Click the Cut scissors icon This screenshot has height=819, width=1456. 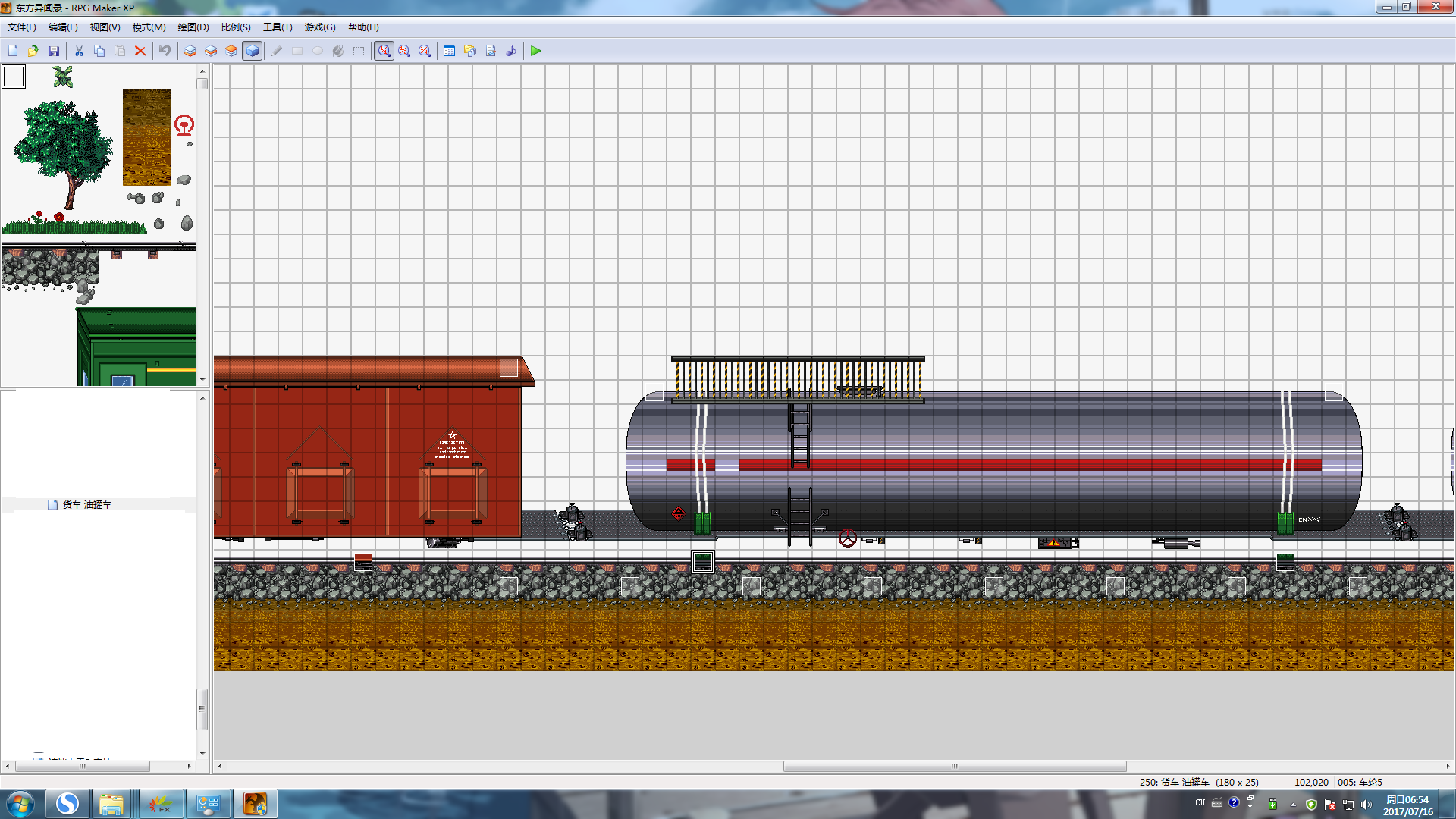point(79,51)
